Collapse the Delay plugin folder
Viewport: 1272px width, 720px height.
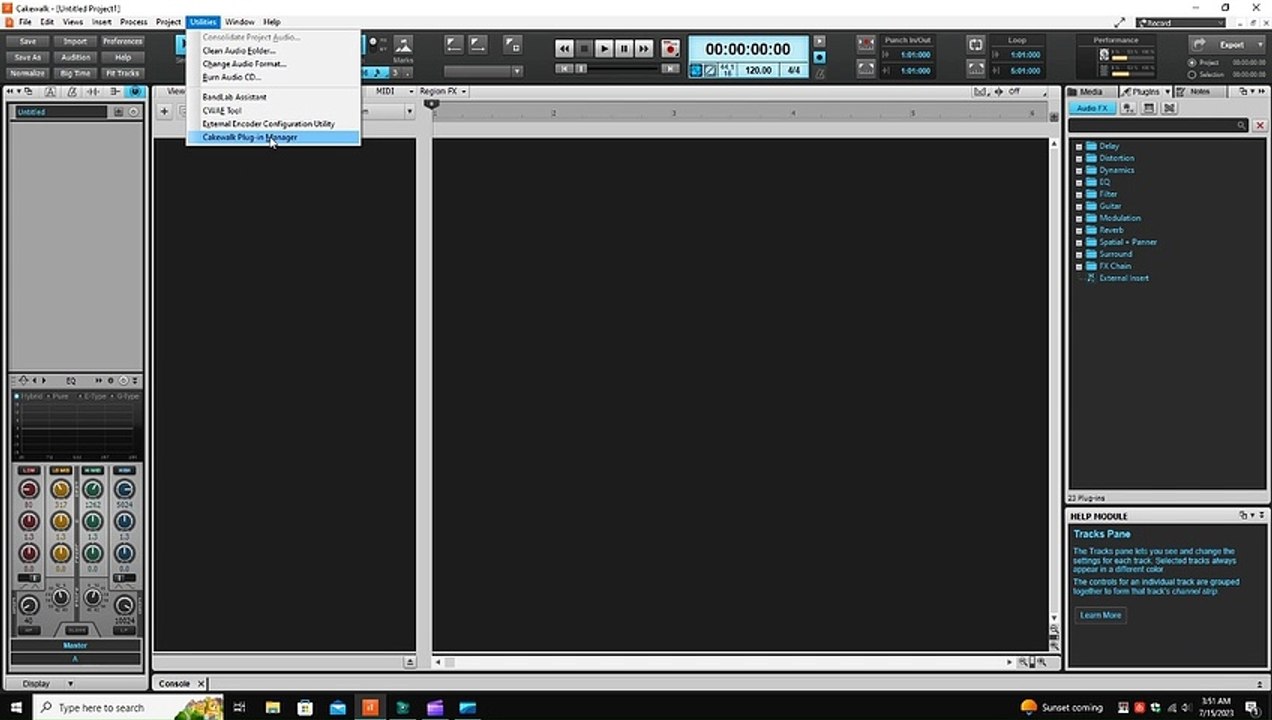click(1079, 146)
